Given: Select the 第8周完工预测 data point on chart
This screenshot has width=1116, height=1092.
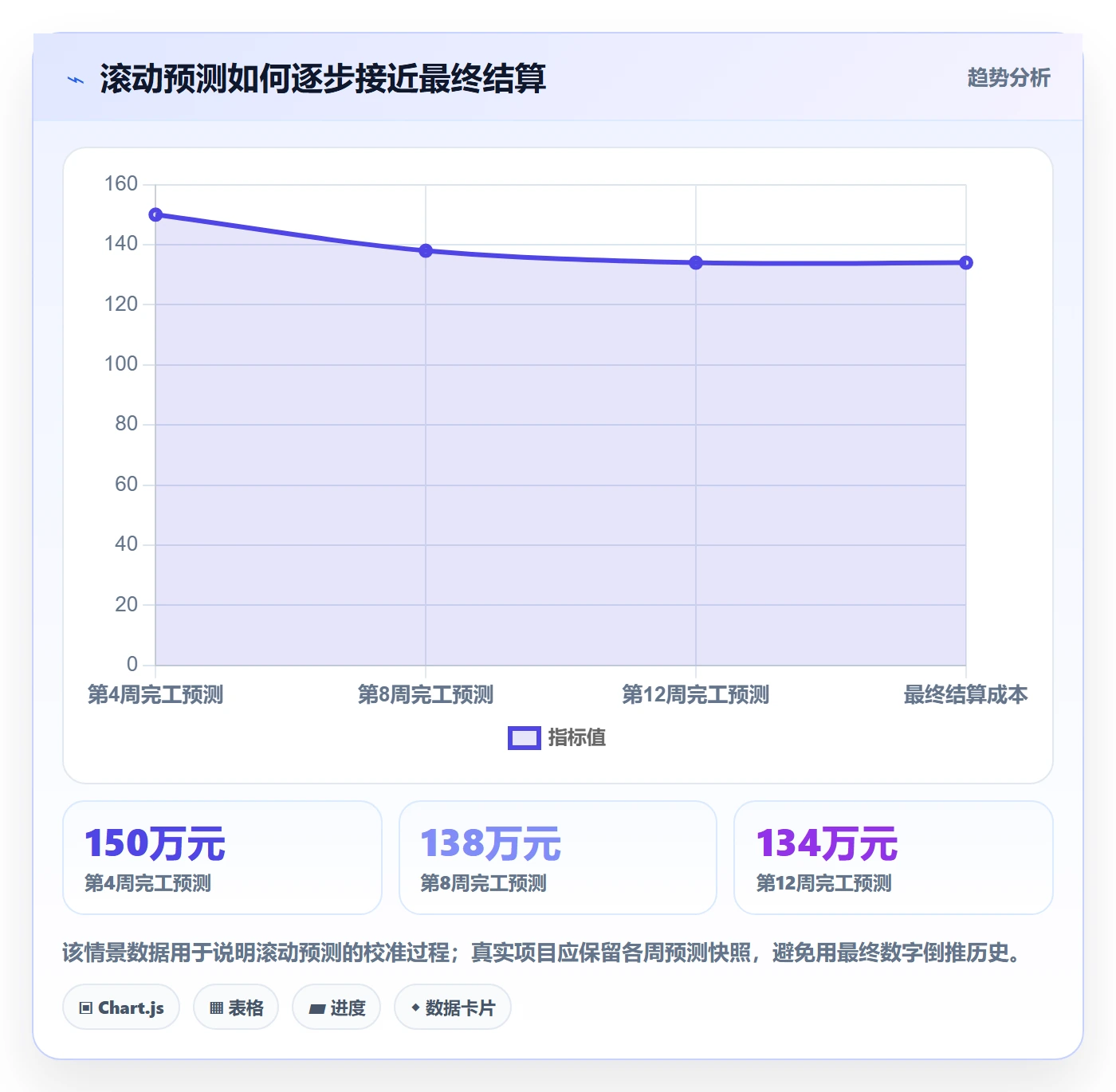Looking at the screenshot, I should click(x=426, y=250).
